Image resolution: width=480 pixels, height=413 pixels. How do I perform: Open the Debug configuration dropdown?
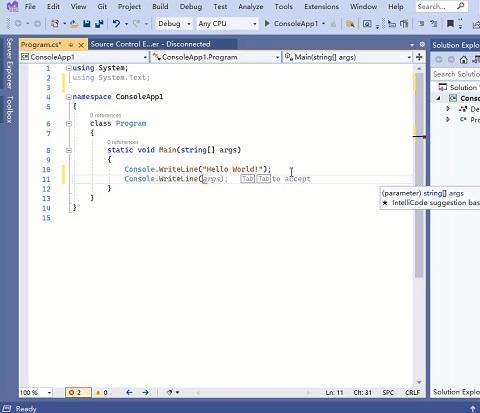[x=174, y=24]
